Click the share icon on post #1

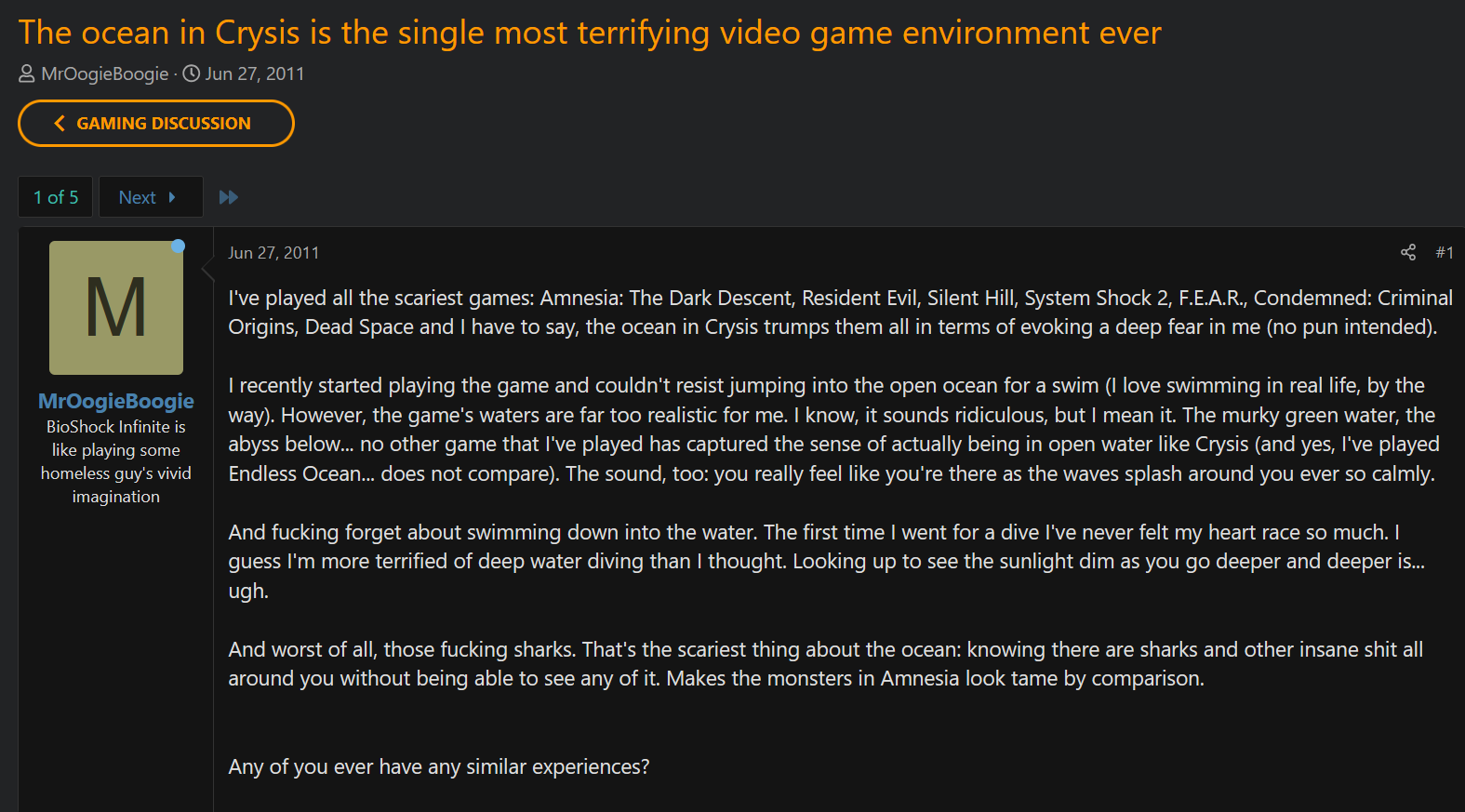tap(1408, 252)
